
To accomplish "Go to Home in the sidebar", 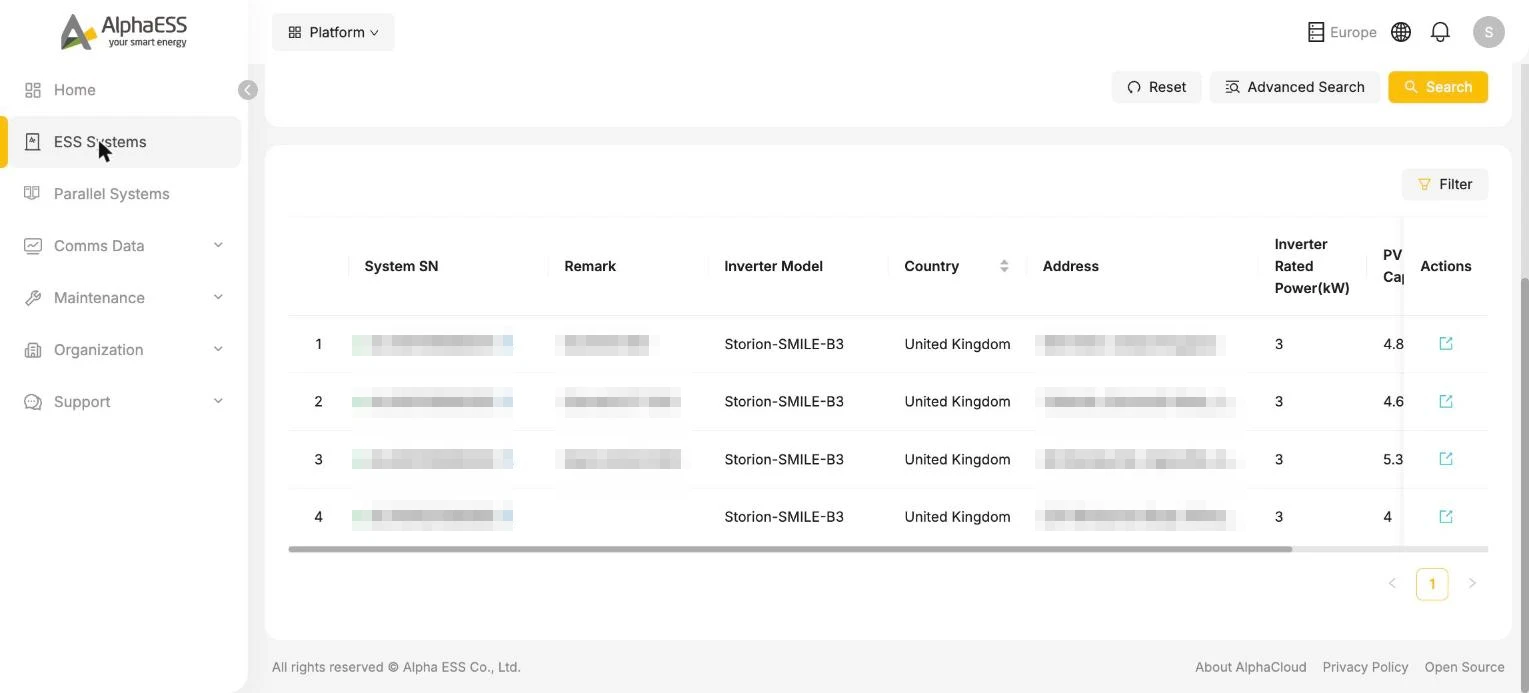I will coord(124,90).
